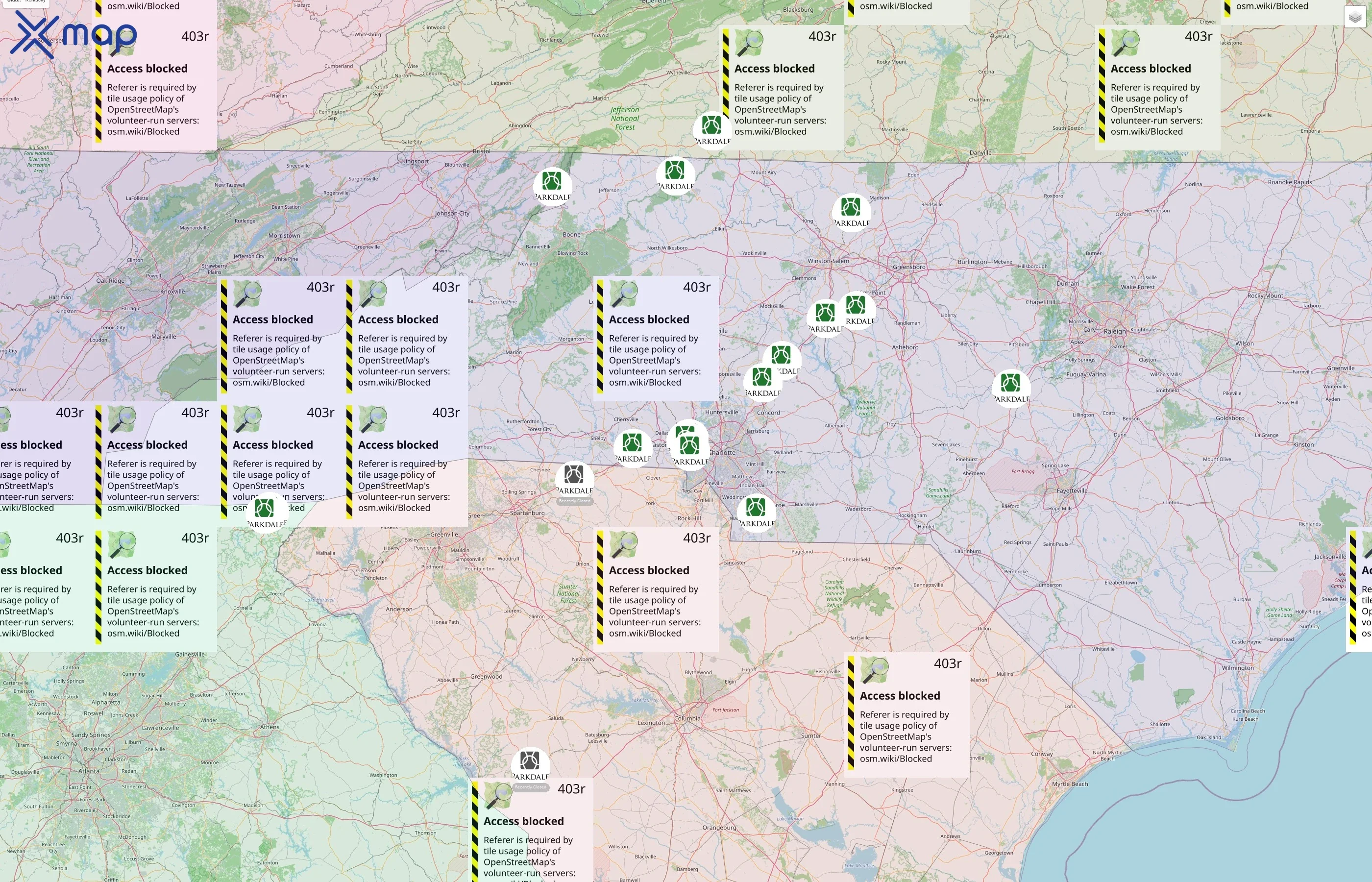Click the Asheboro town label
This screenshot has height=882, width=1372.
(905, 347)
